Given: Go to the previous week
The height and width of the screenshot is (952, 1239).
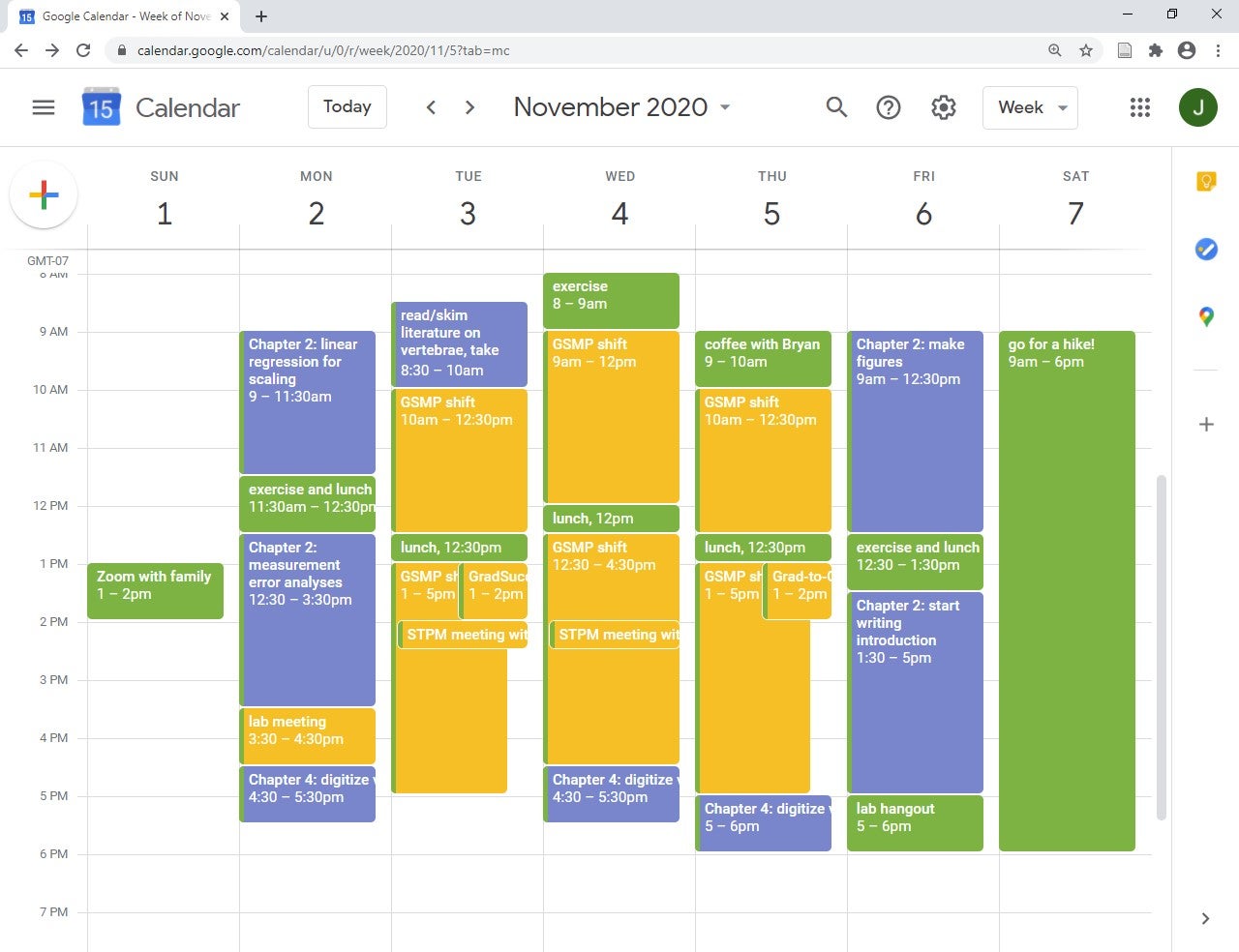Looking at the screenshot, I should [431, 107].
